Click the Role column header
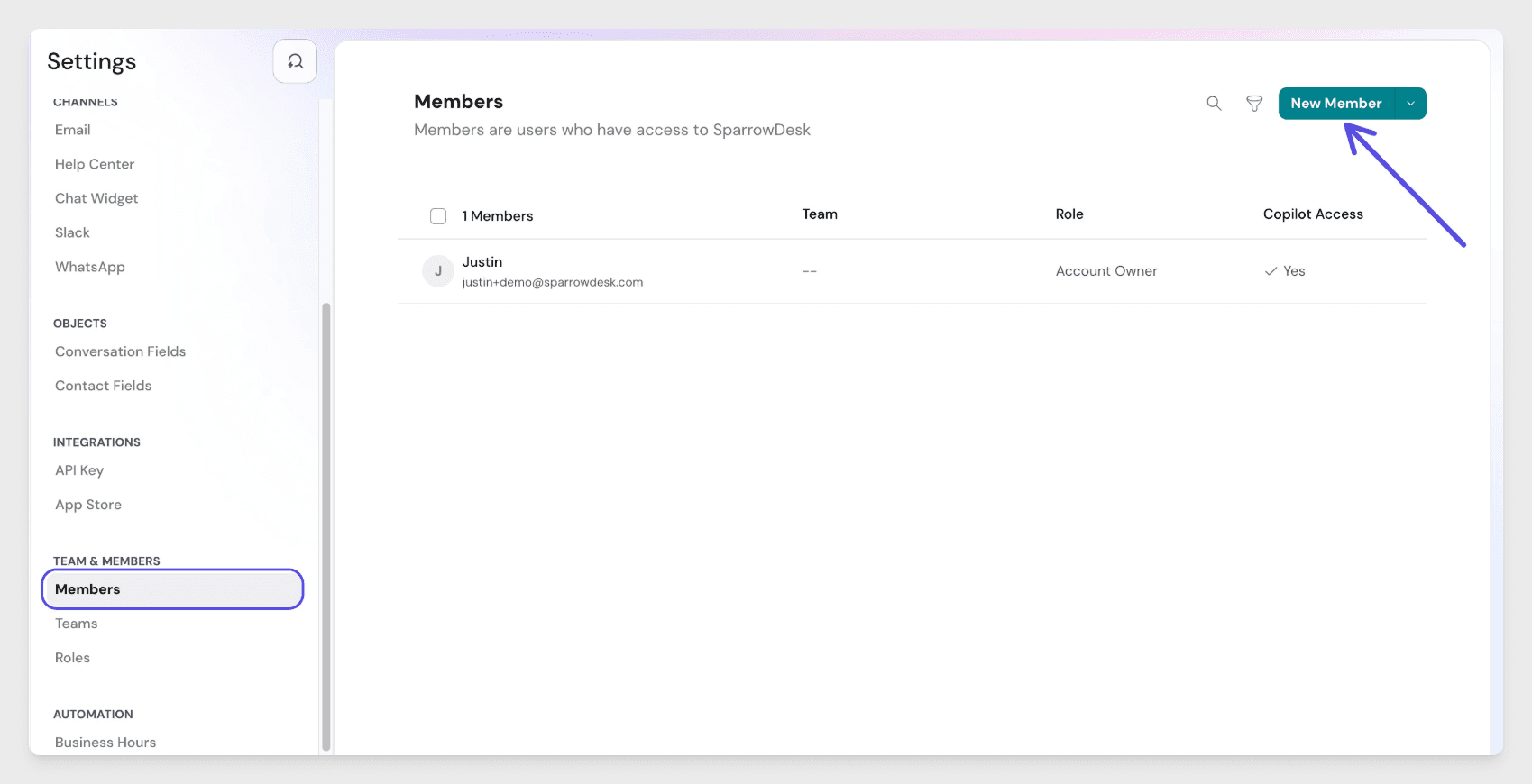 (1069, 214)
